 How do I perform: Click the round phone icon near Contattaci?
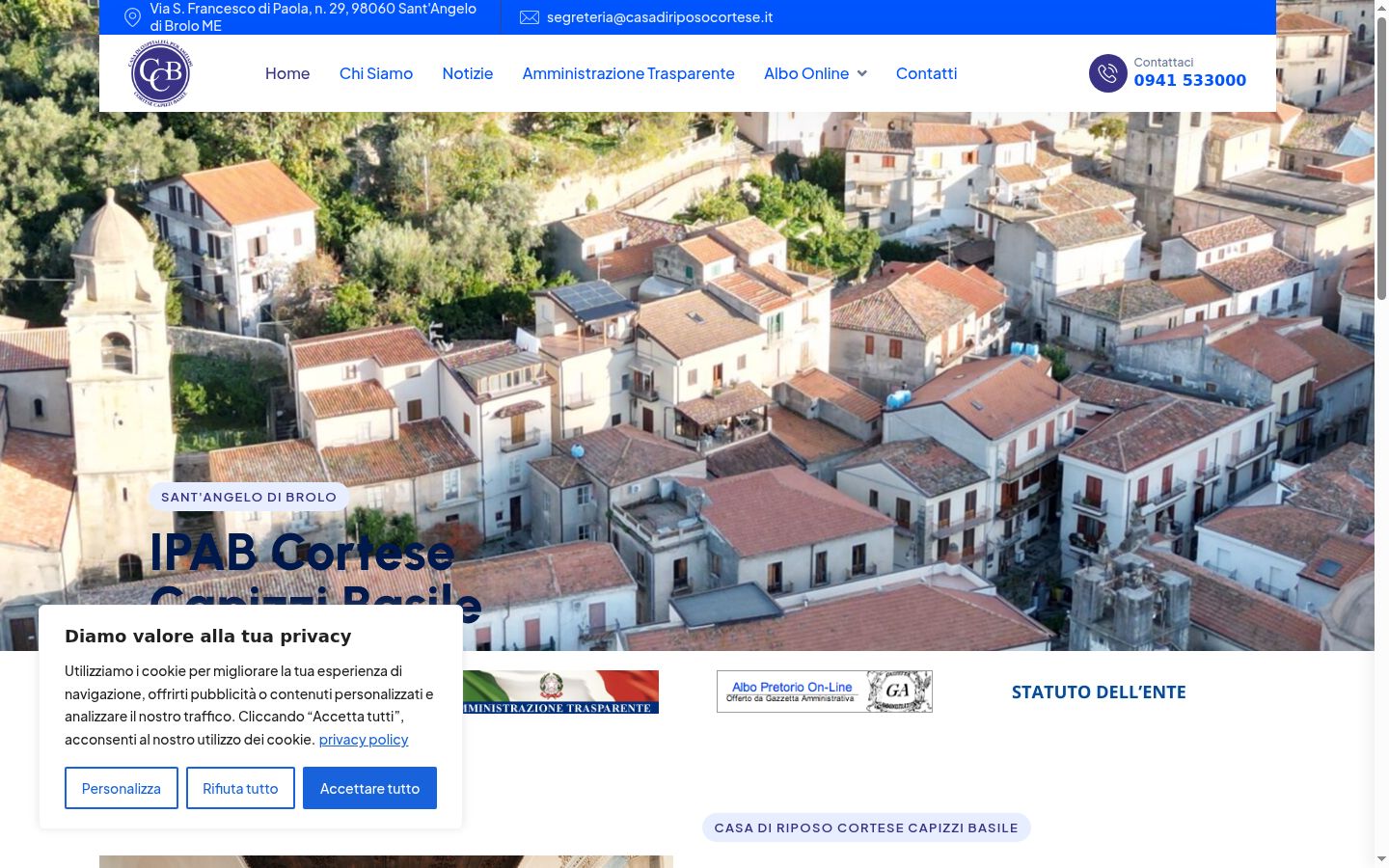point(1108,73)
